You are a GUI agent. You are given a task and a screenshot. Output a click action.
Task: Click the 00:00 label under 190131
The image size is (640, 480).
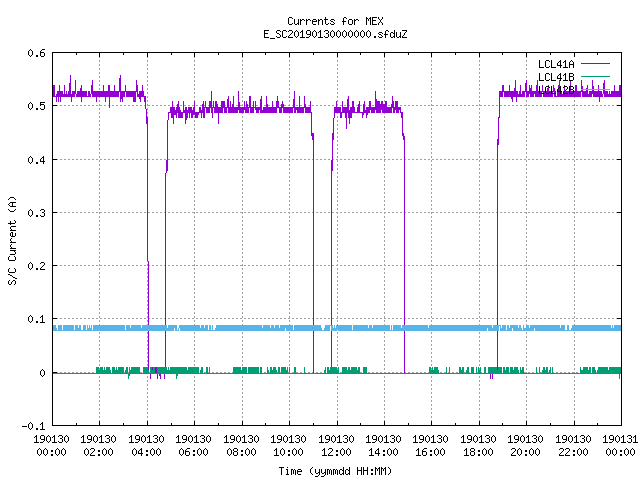pos(620,452)
